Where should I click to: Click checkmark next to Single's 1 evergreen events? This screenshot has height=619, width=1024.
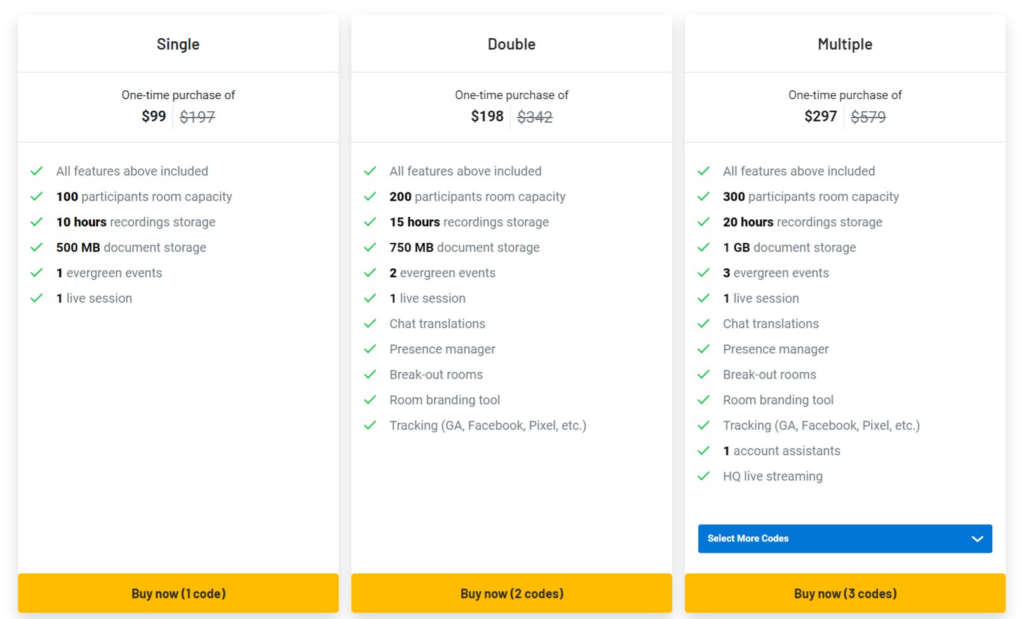click(37, 273)
